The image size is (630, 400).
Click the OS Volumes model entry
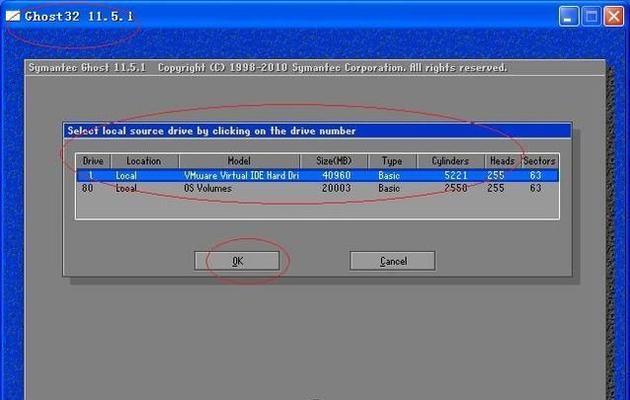coord(208,188)
